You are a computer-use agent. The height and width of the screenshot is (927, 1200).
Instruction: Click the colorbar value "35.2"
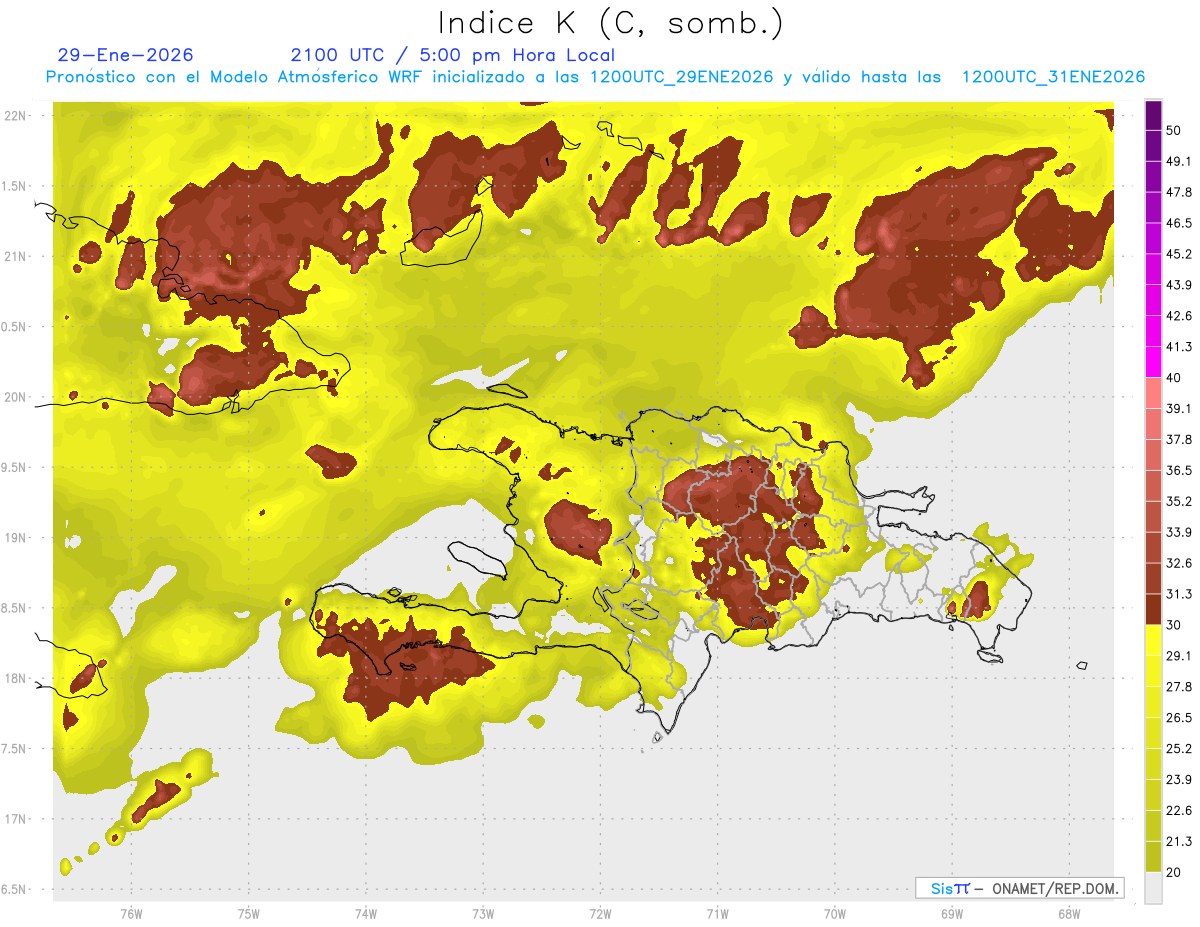click(x=1178, y=501)
